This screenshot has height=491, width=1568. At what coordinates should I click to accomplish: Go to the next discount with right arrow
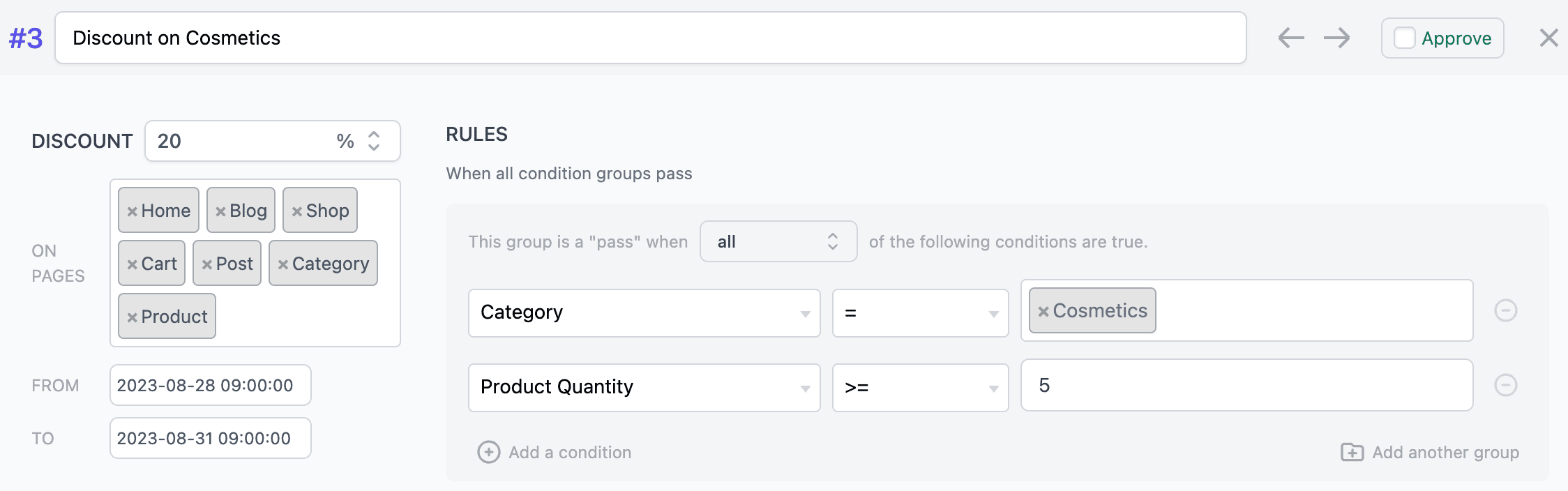1337,38
